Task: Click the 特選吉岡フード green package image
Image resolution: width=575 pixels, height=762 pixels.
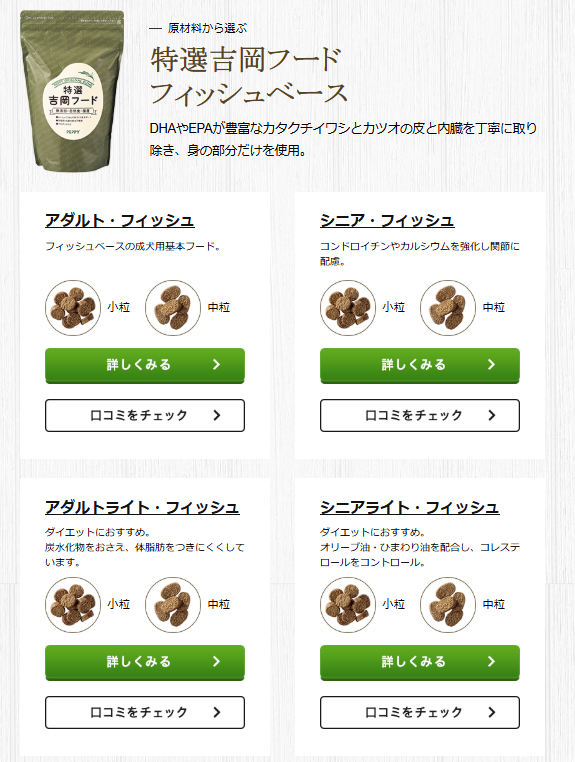Action: [72, 91]
